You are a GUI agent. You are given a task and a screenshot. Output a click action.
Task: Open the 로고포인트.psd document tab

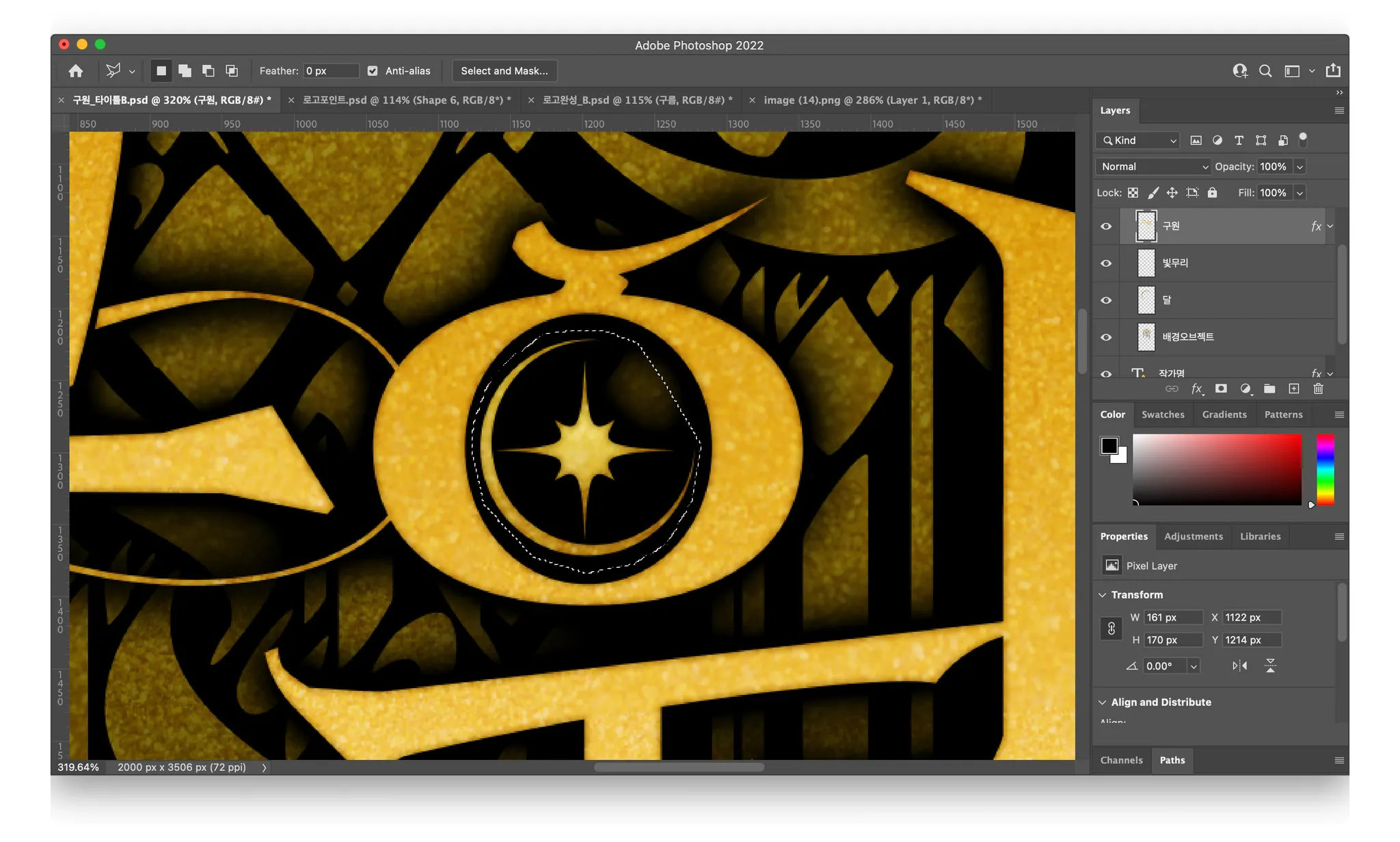[x=406, y=100]
